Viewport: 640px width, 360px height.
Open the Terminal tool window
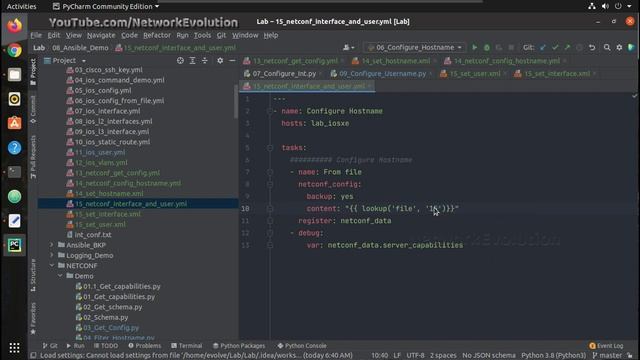(x=187, y=346)
